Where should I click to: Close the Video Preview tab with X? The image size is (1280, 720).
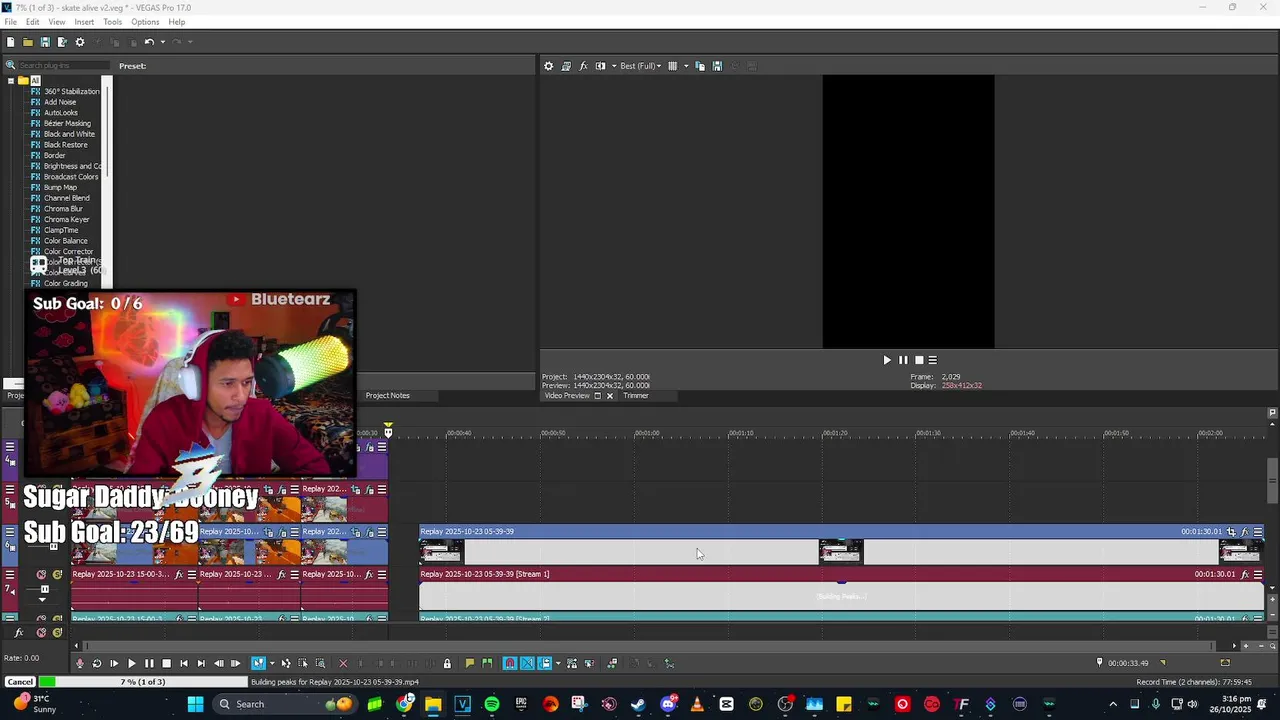coord(609,396)
